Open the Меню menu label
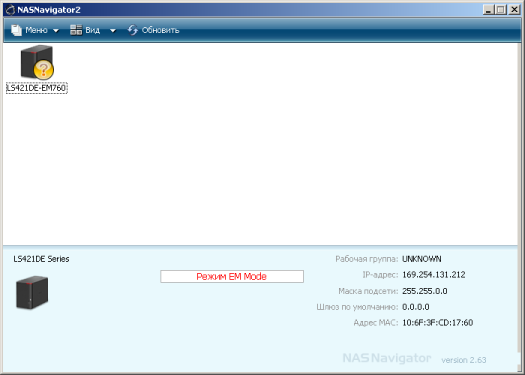This screenshot has height=375, width=525. [x=36, y=30]
